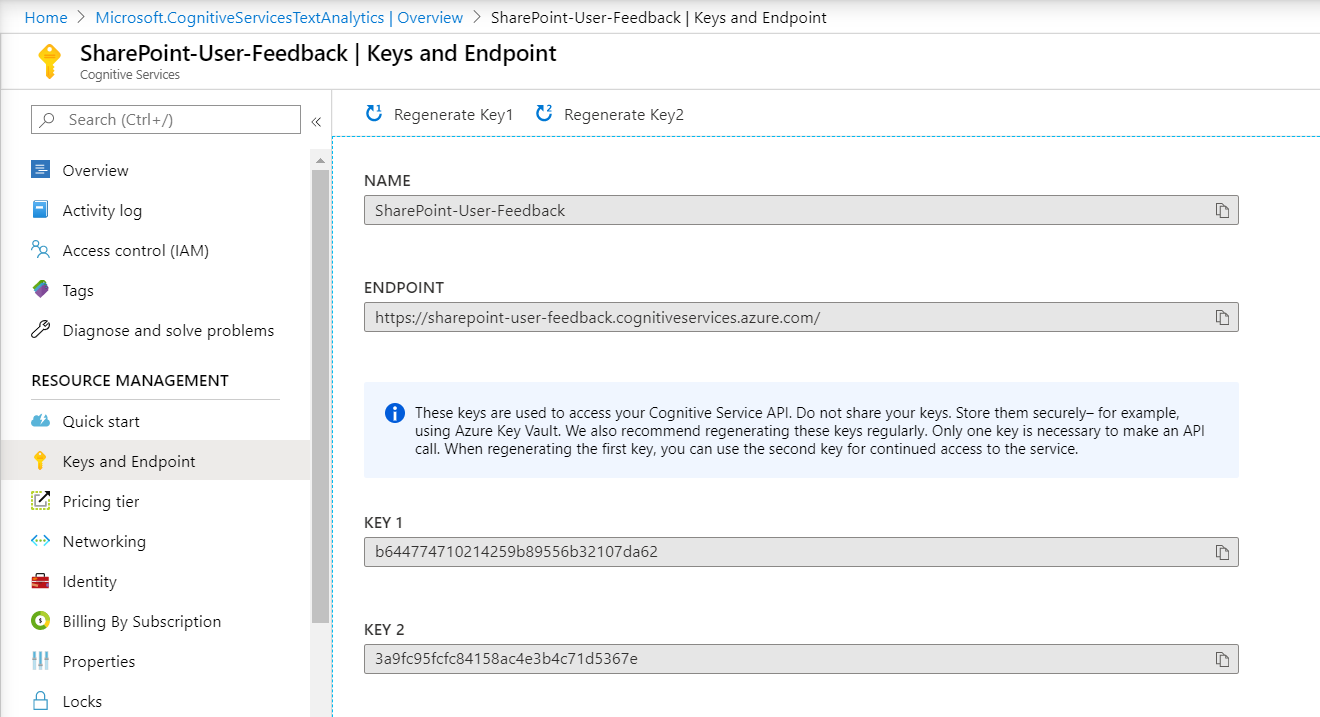This screenshot has height=717, width=1320.
Task: Open the Overview menu item
Action: pos(95,170)
